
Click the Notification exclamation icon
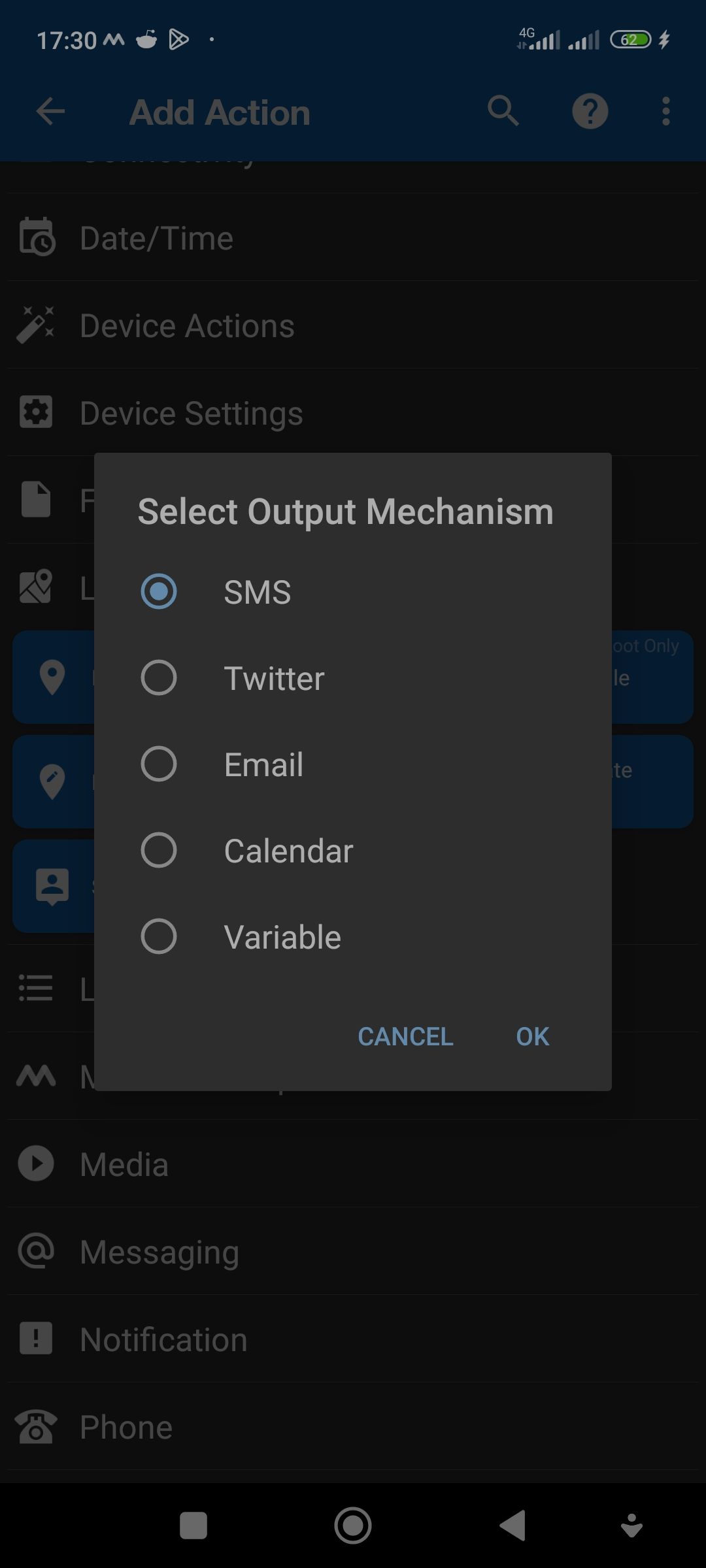coord(36,1338)
